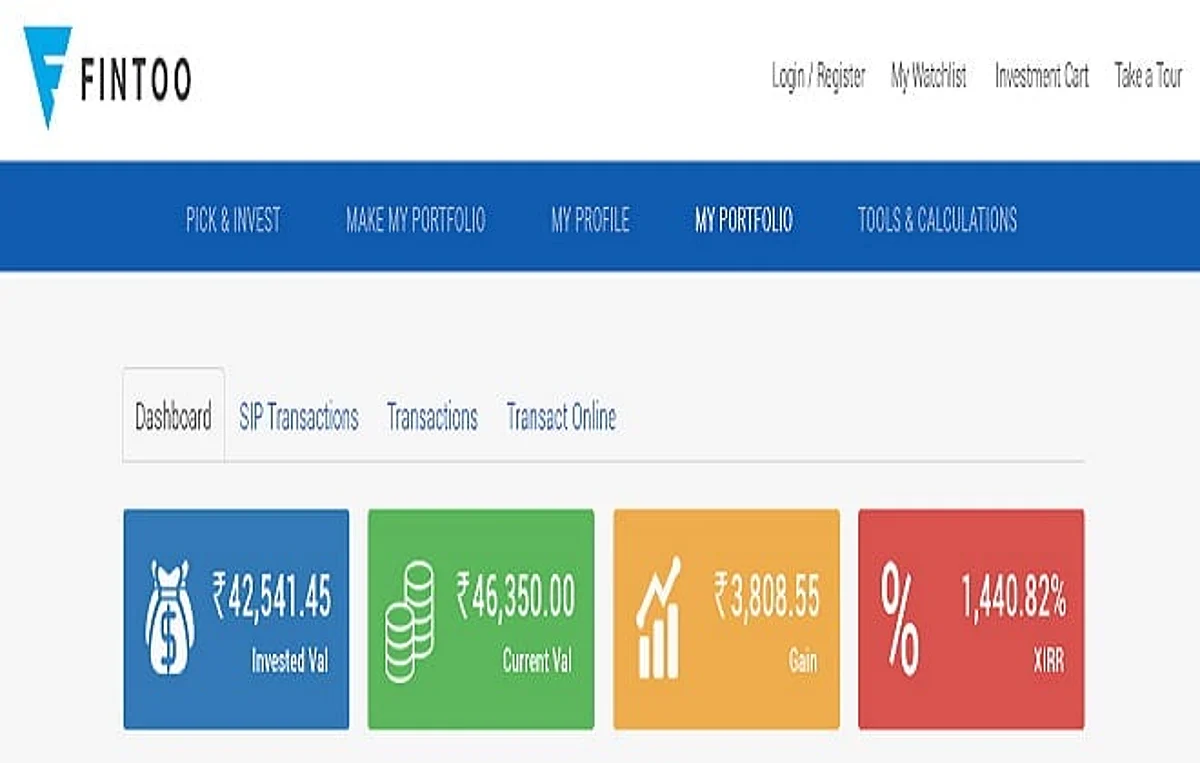Open Tools & Calculations menu

pyautogui.click(x=937, y=220)
